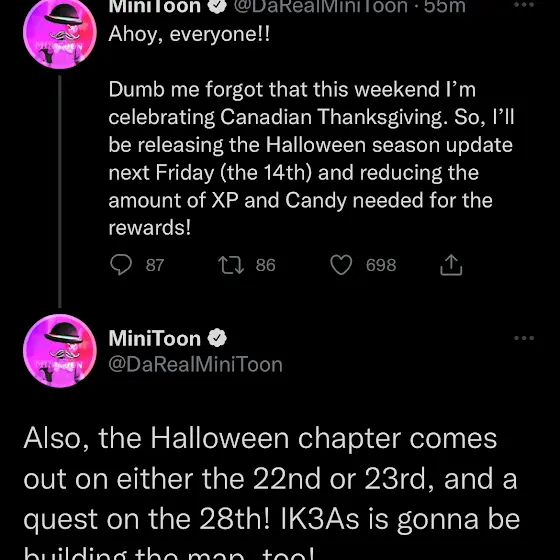Click verified badge in top tweet header
This screenshot has width=560, height=560.
point(218,6)
